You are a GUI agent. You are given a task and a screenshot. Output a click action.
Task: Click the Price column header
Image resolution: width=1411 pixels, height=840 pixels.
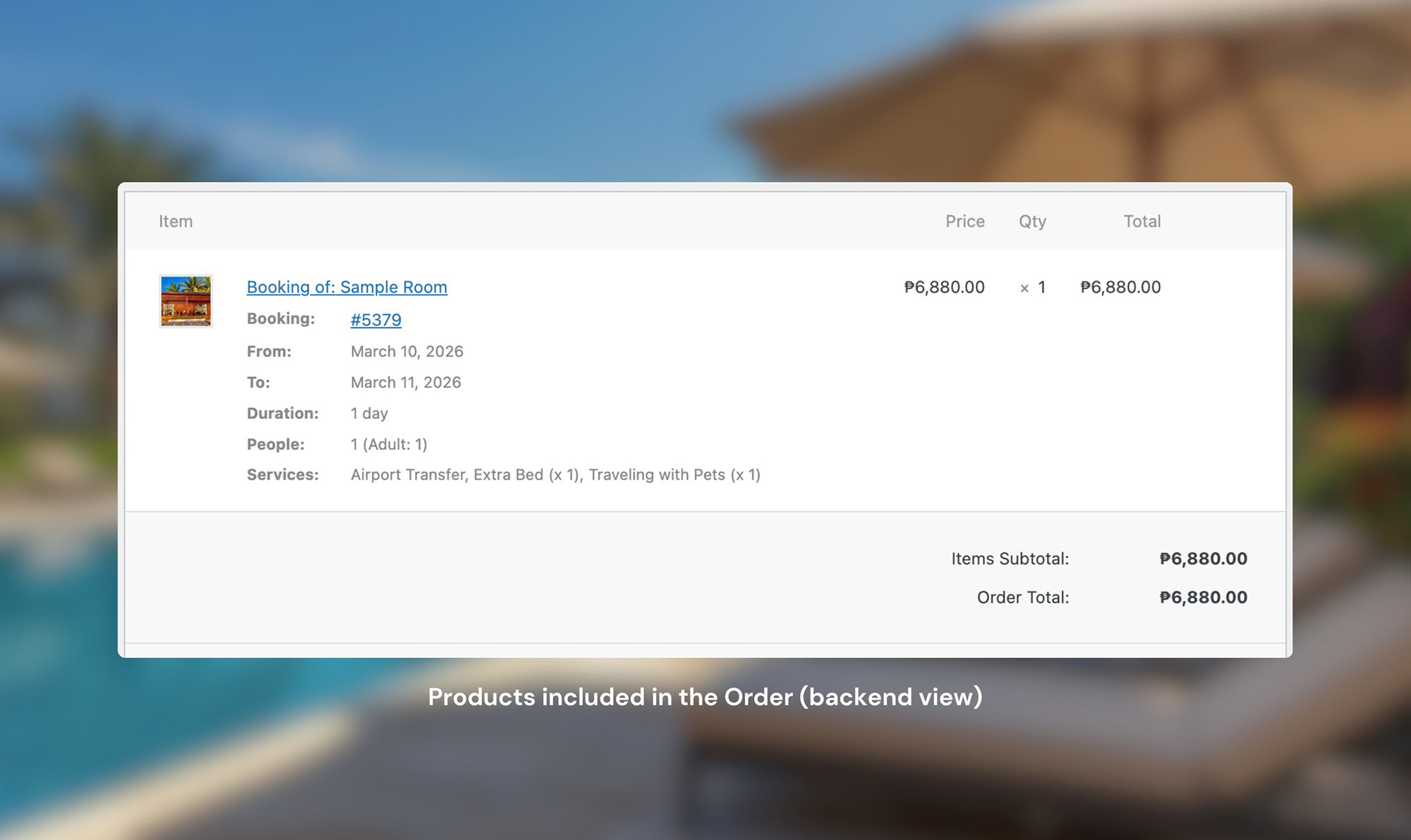964,221
